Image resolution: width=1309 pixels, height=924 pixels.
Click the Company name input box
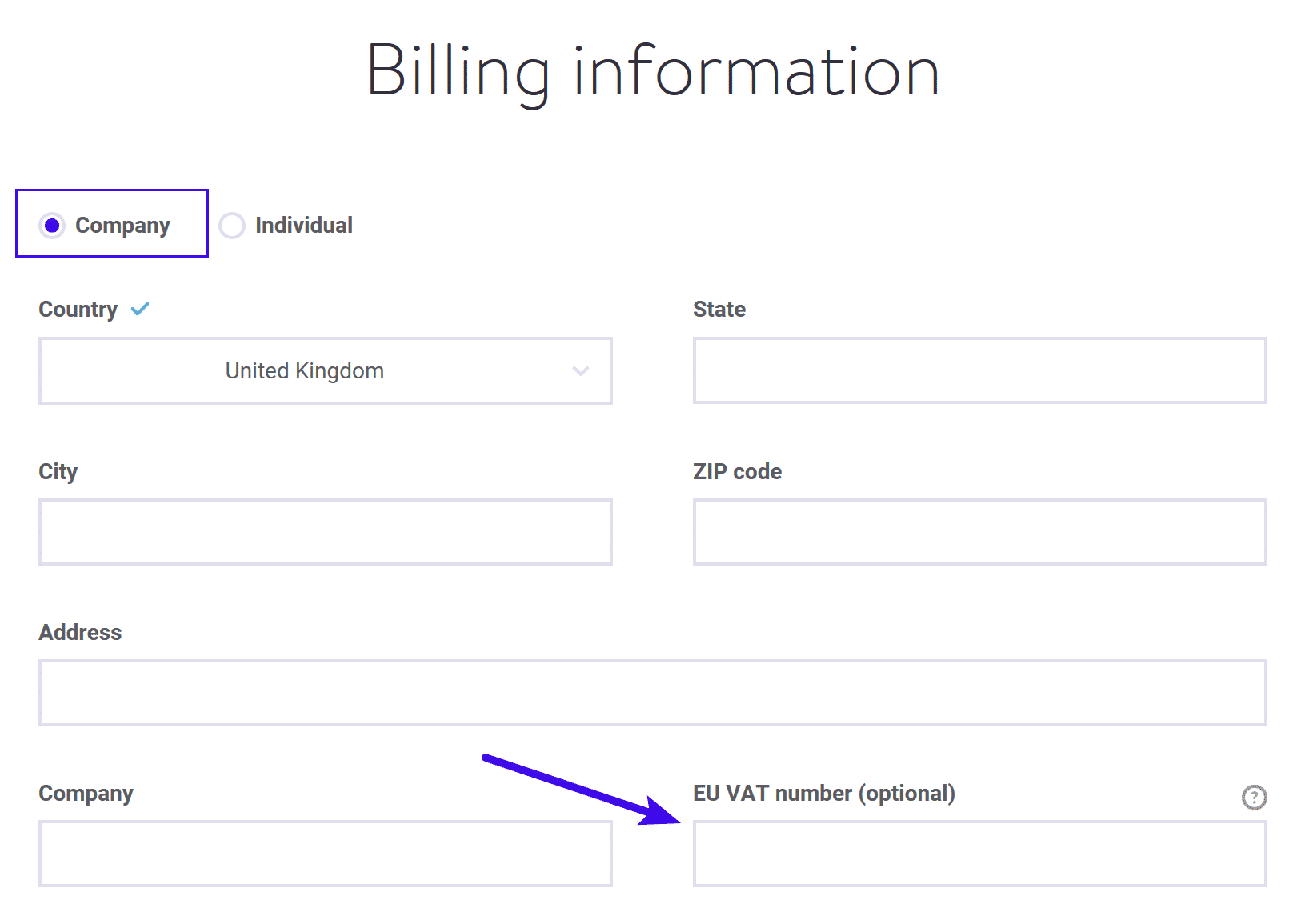326,854
